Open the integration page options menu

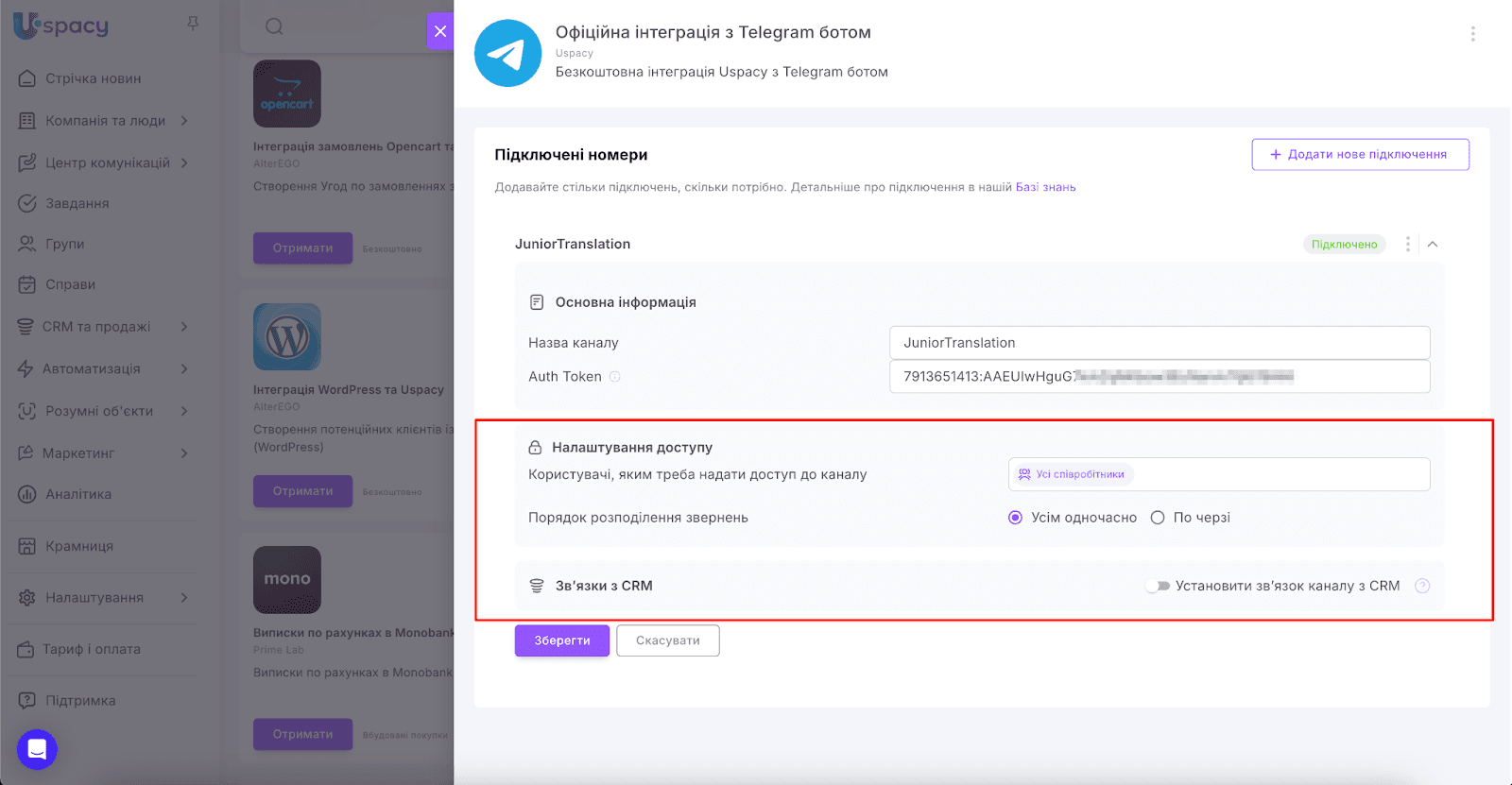[x=1472, y=33]
